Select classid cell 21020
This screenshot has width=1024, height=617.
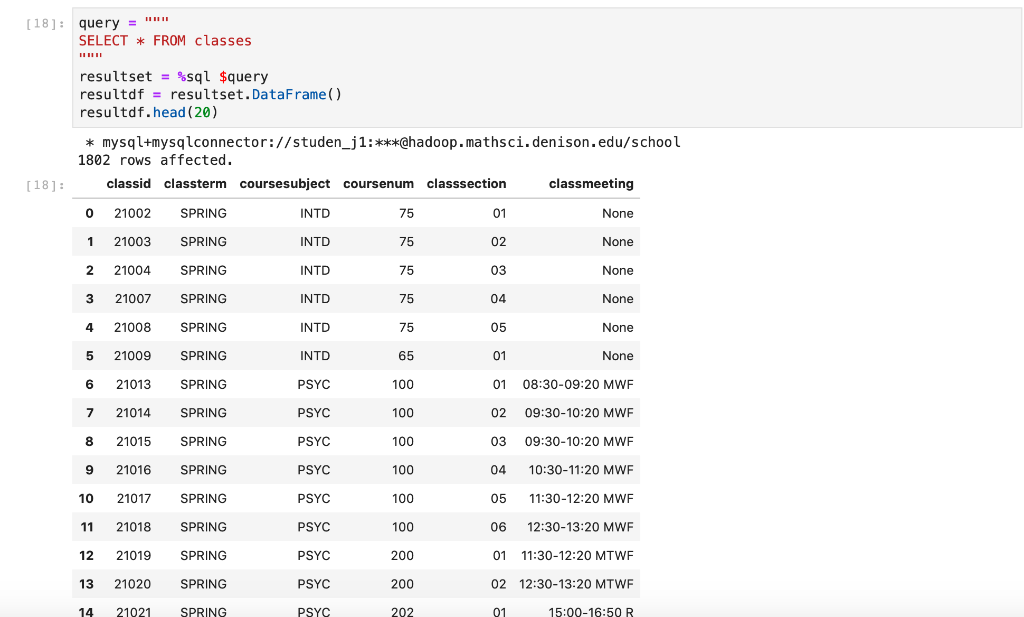[x=133, y=584]
